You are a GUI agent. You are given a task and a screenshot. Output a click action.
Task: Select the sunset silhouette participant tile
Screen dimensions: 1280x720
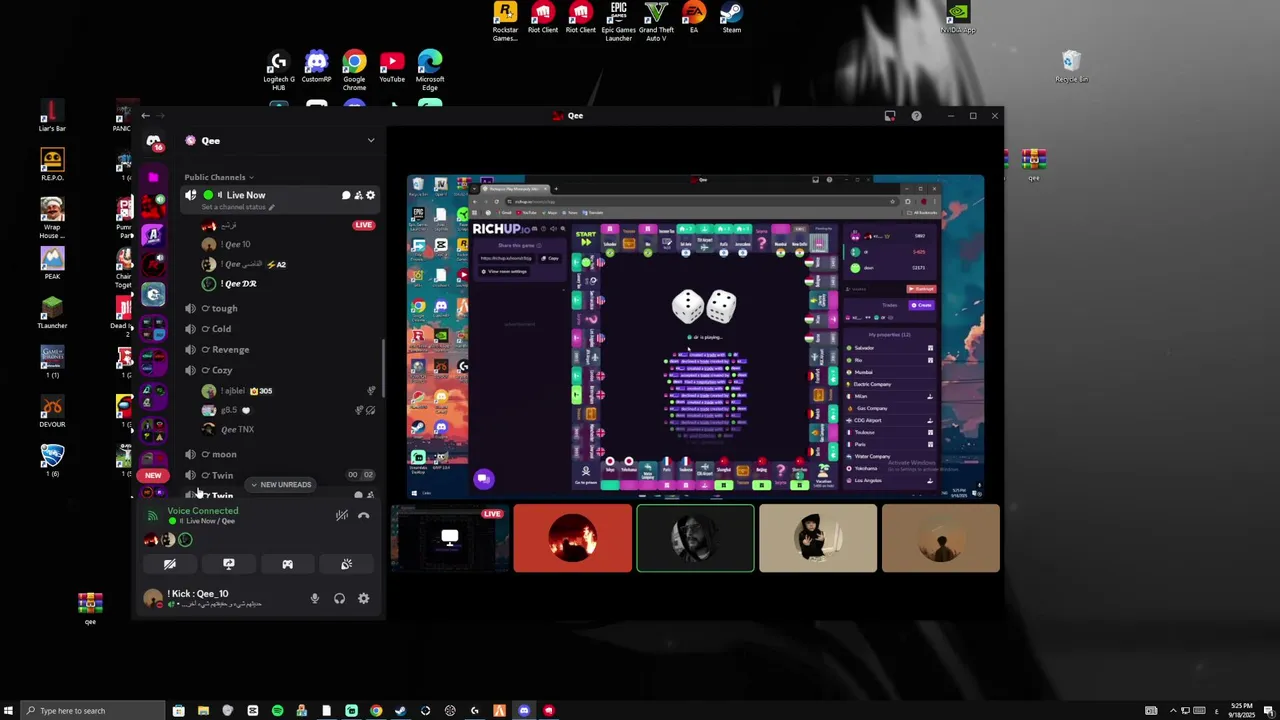[x=941, y=538]
